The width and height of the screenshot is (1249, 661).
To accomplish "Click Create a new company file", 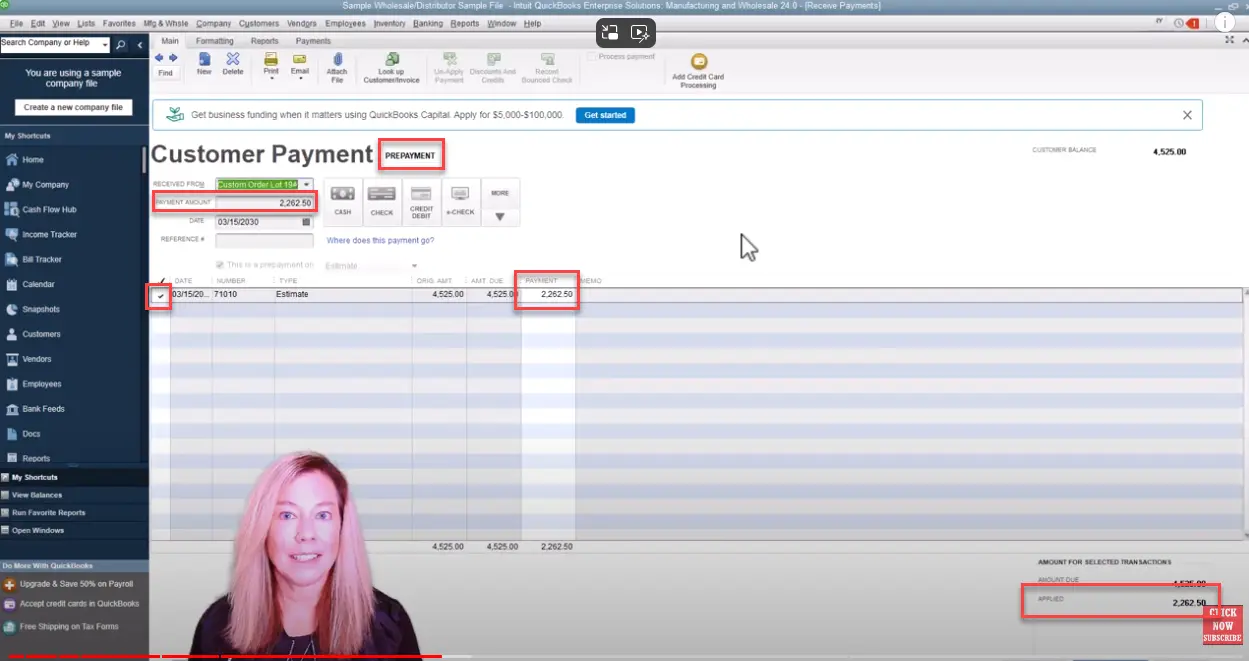I will 73,107.
